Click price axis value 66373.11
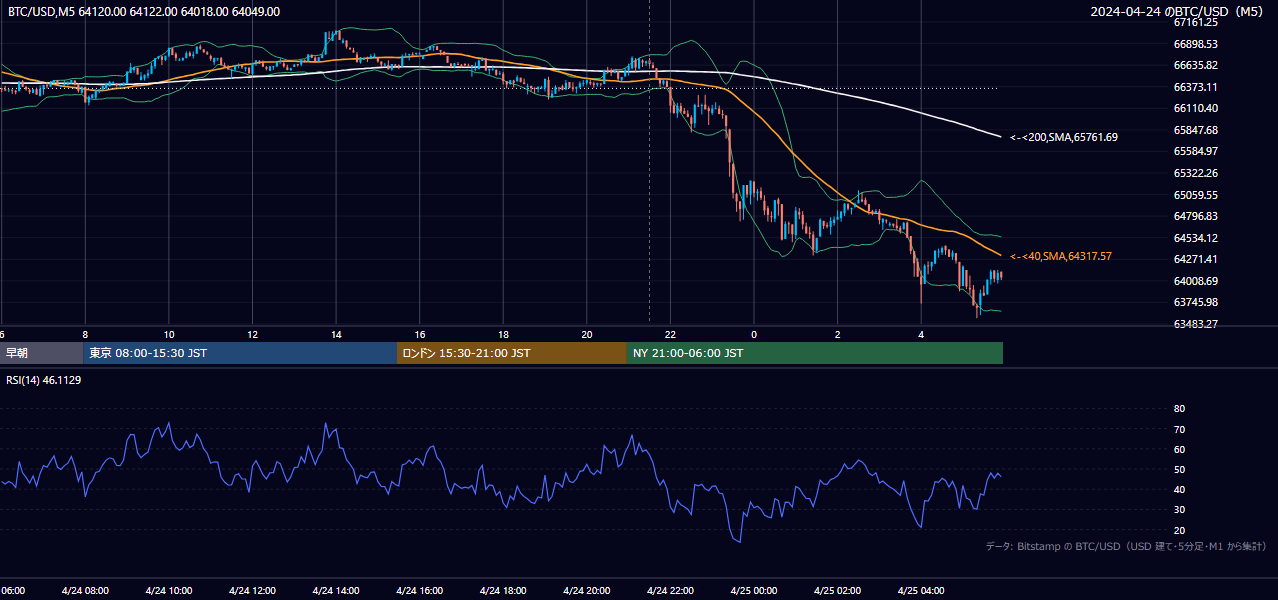 click(x=1196, y=87)
